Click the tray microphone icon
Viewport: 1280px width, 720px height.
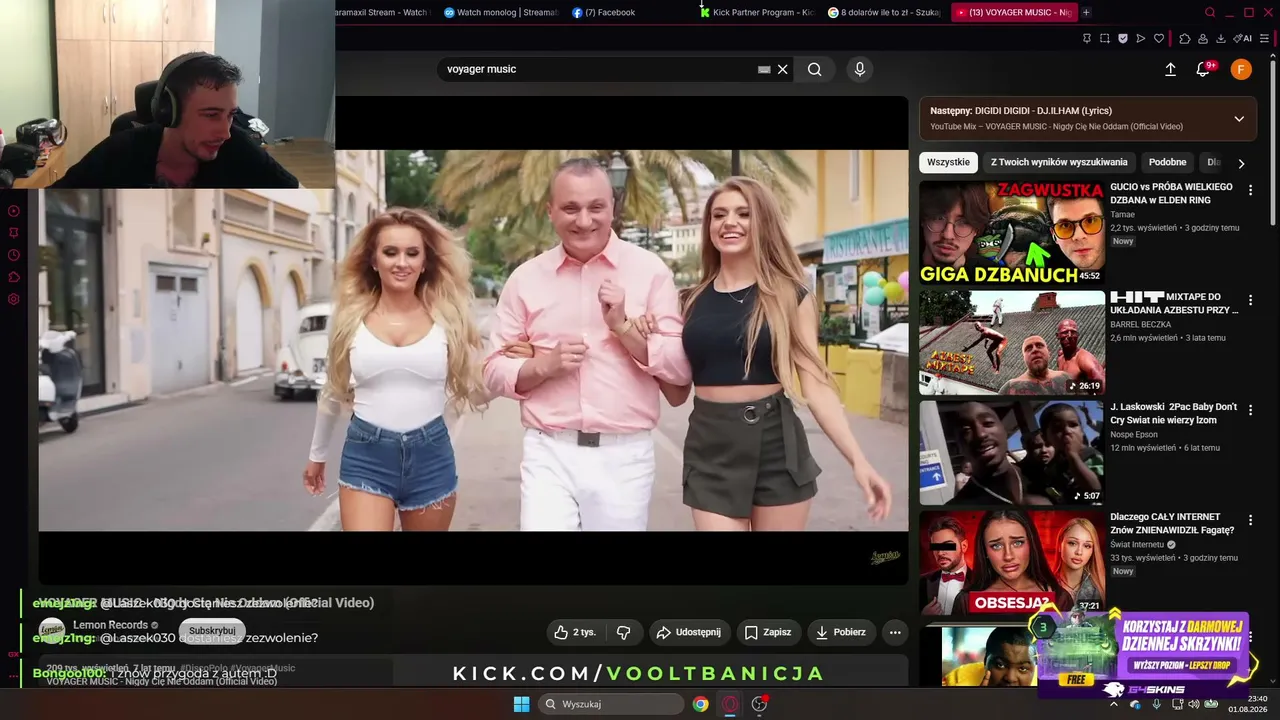coord(1157,704)
